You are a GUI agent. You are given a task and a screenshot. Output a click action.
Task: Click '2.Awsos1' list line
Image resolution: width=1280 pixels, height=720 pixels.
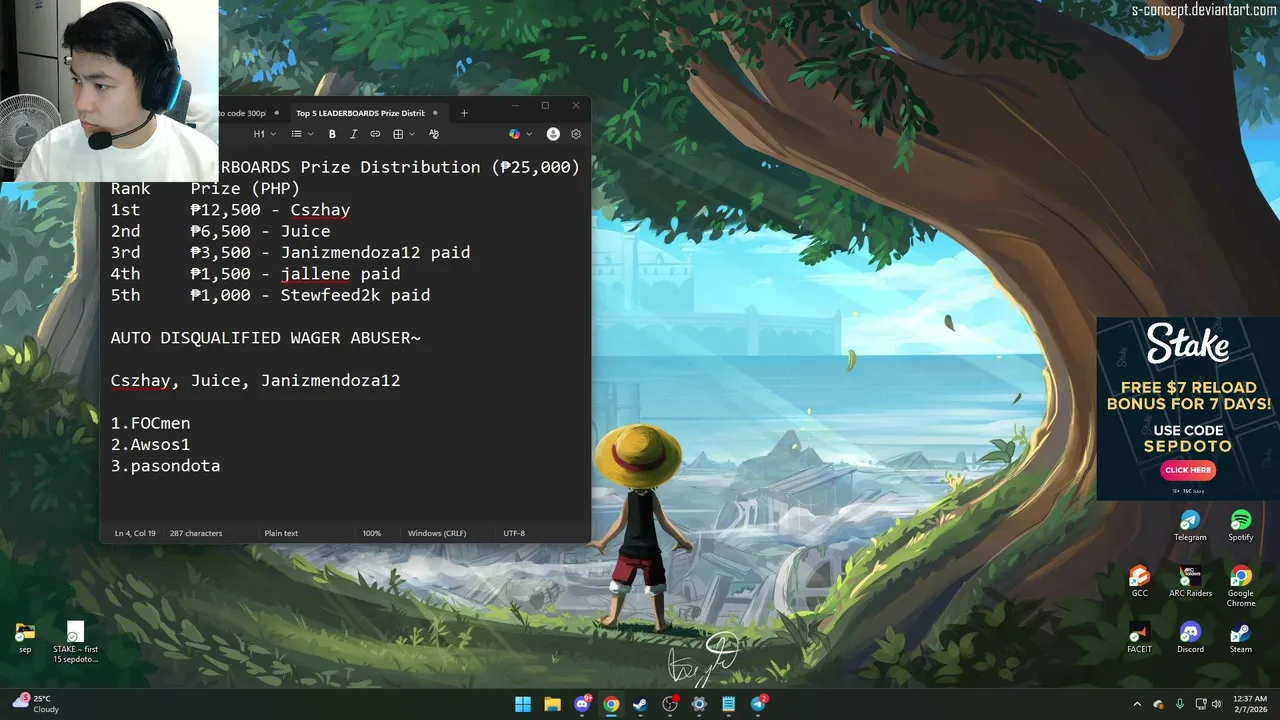tap(150, 444)
